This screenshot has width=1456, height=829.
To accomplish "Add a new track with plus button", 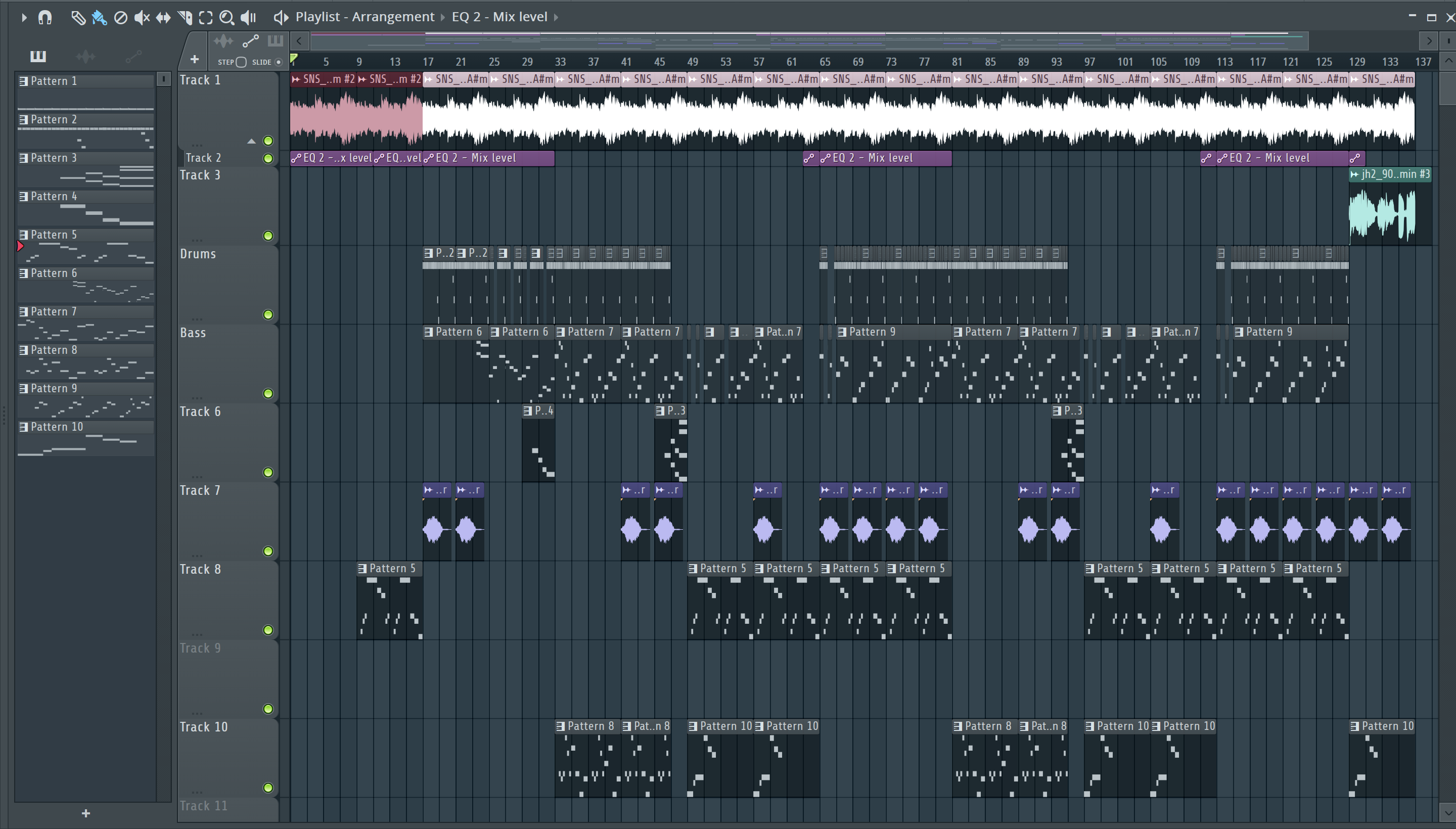I will tap(194, 59).
